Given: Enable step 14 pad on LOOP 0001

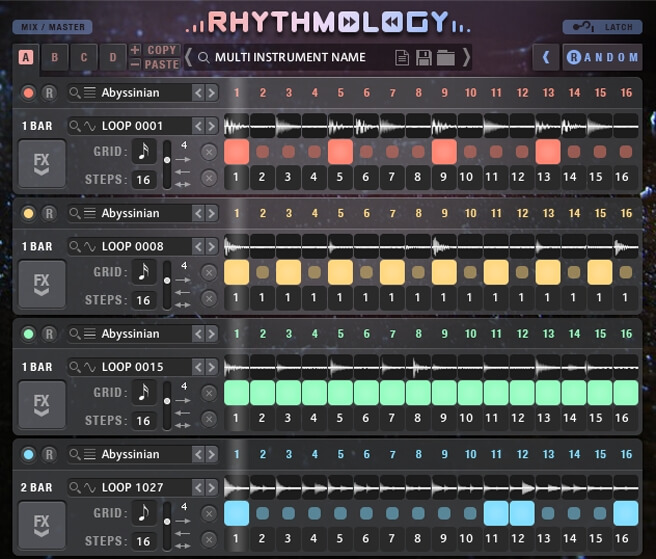Looking at the screenshot, I should coord(574,151).
